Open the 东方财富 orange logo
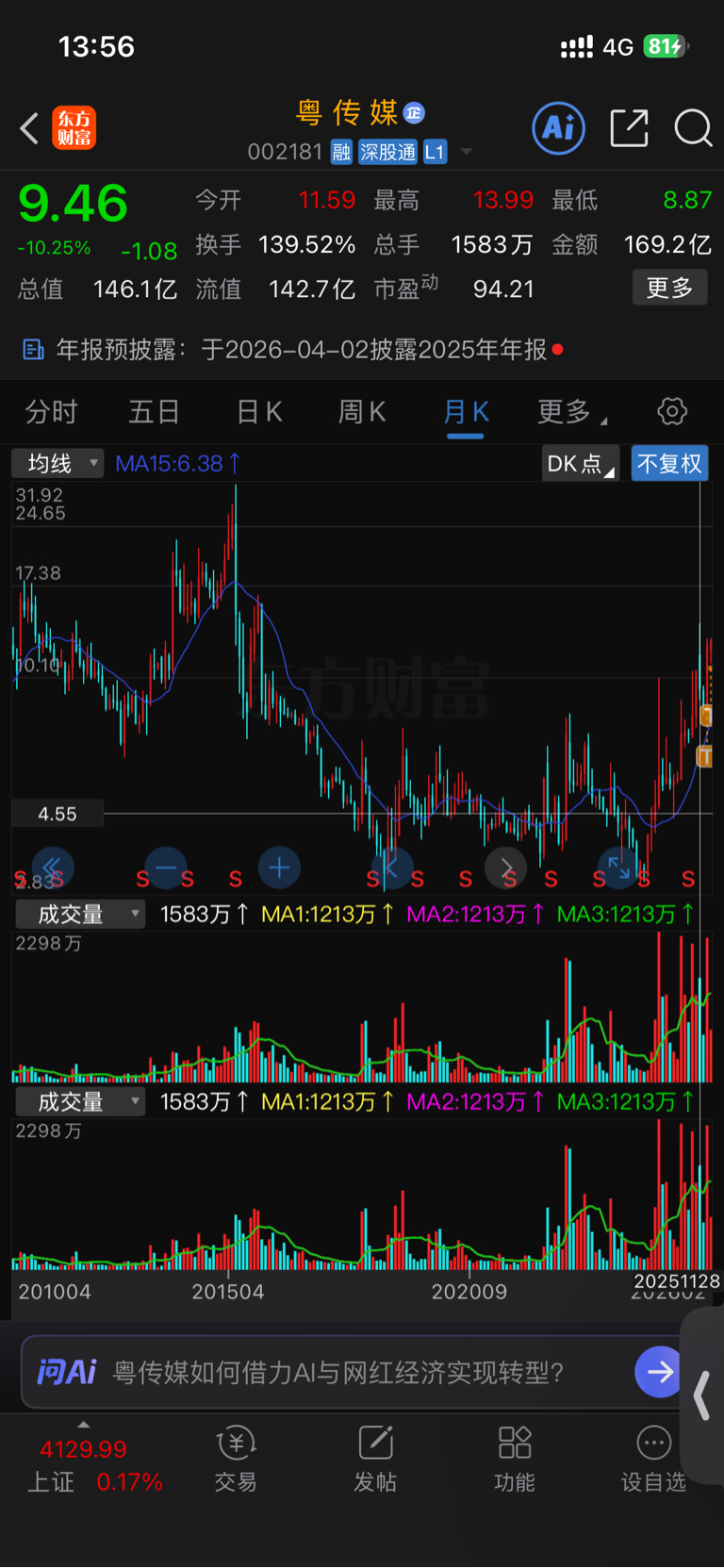This screenshot has width=724, height=1568. click(x=74, y=128)
